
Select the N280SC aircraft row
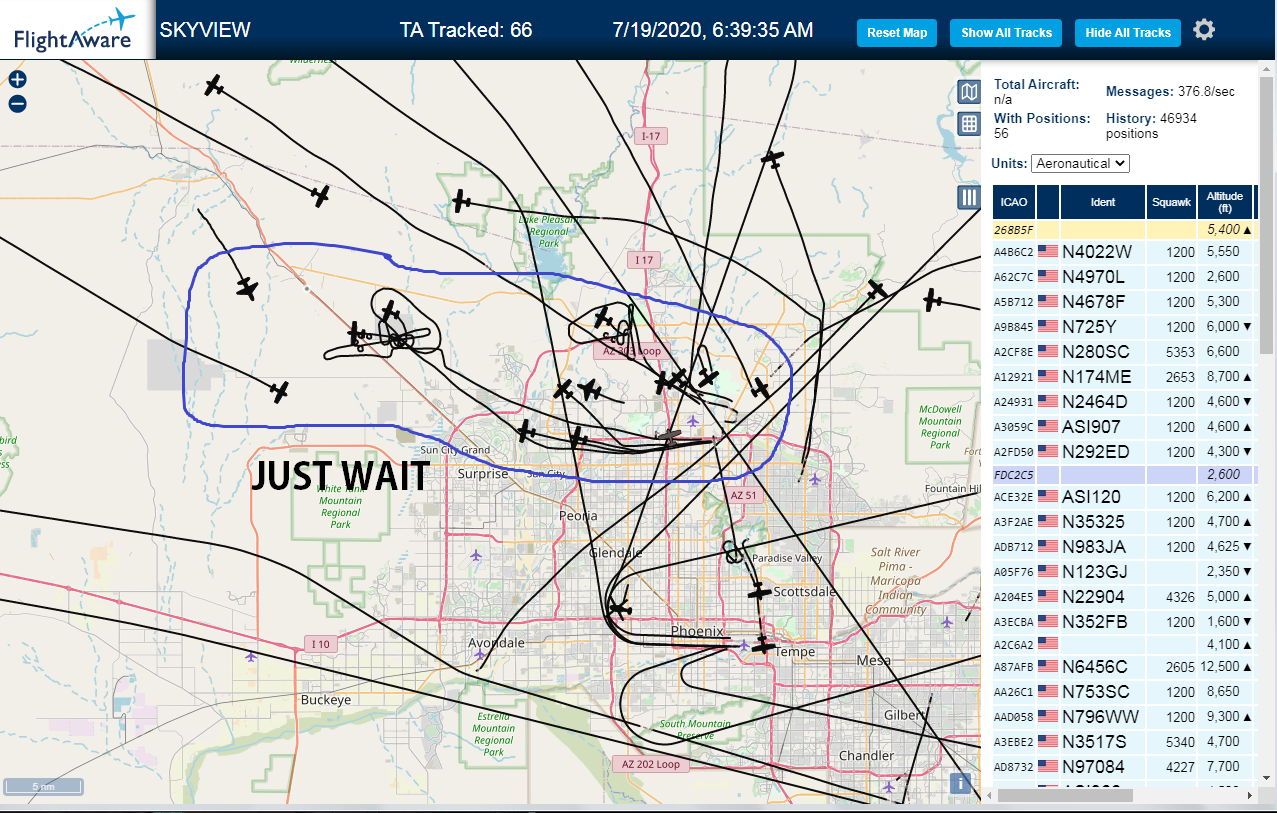(x=1123, y=352)
